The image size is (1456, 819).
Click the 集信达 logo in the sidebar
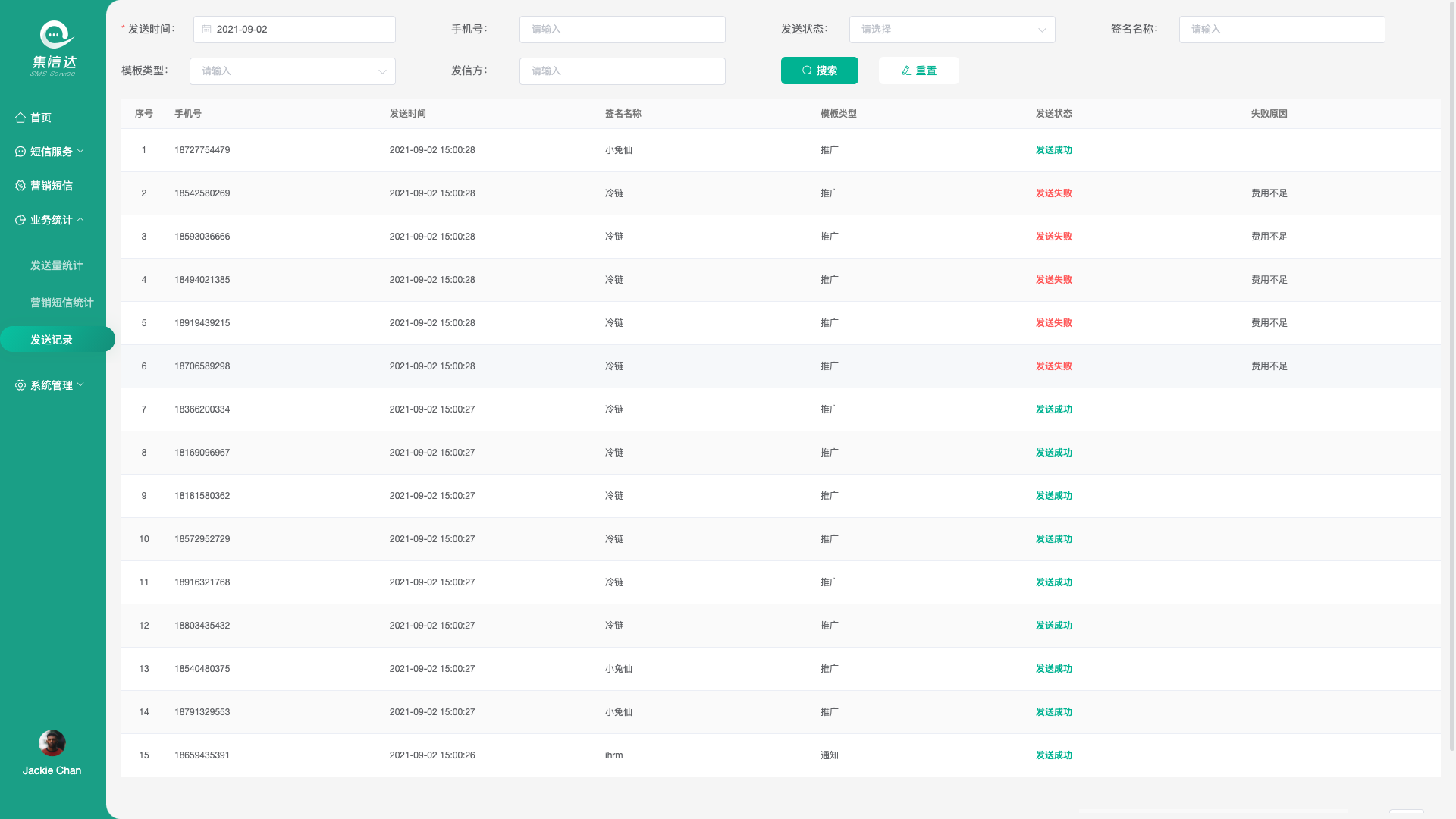pos(54,49)
